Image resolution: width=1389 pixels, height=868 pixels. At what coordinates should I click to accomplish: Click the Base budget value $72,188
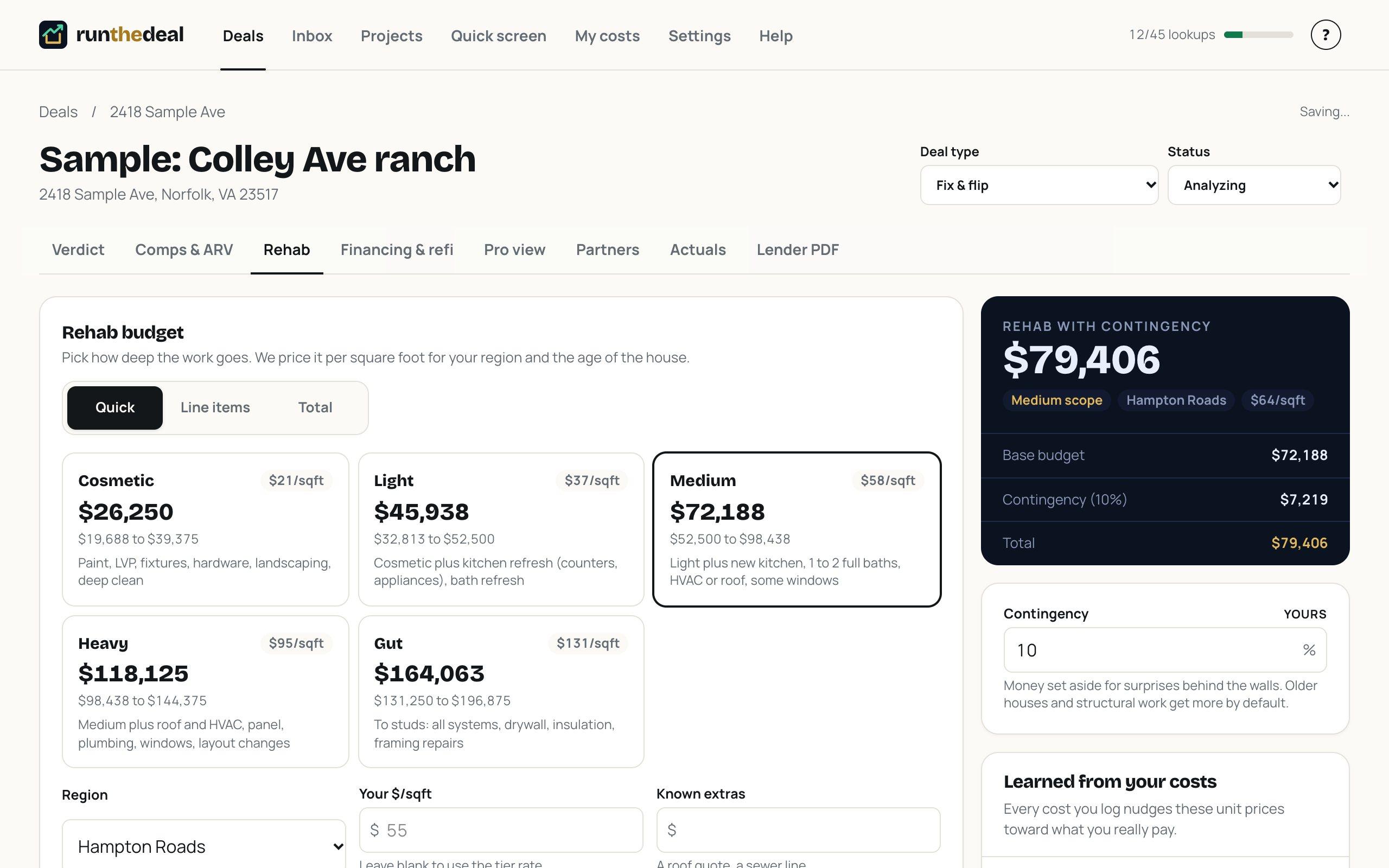(x=1299, y=455)
